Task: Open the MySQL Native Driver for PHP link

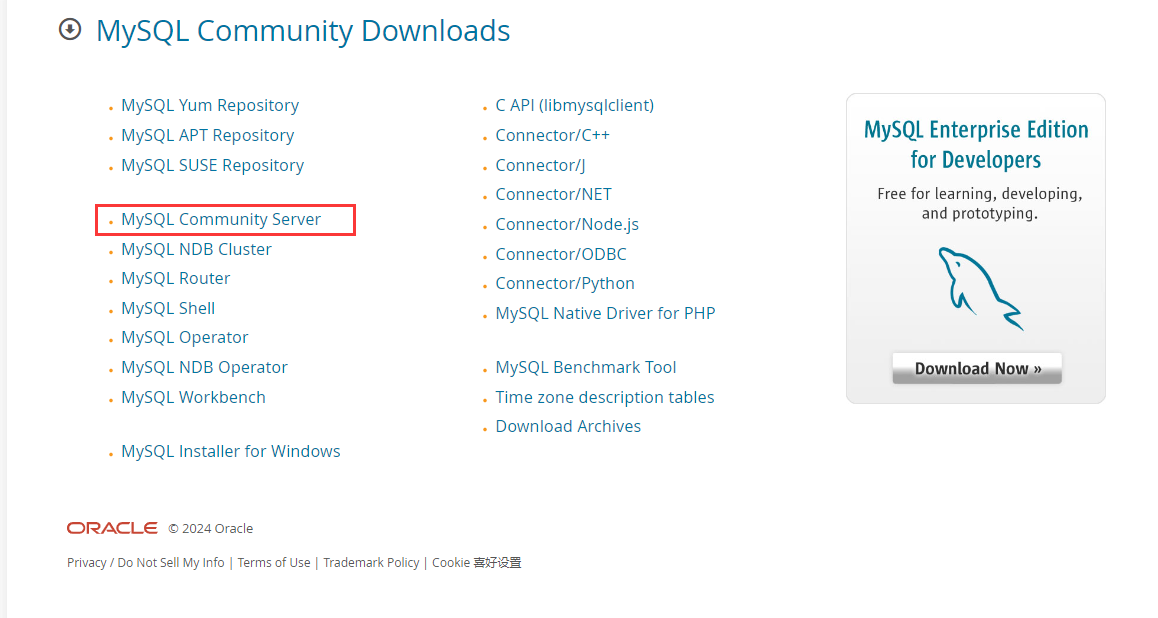Action: coord(605,313)
